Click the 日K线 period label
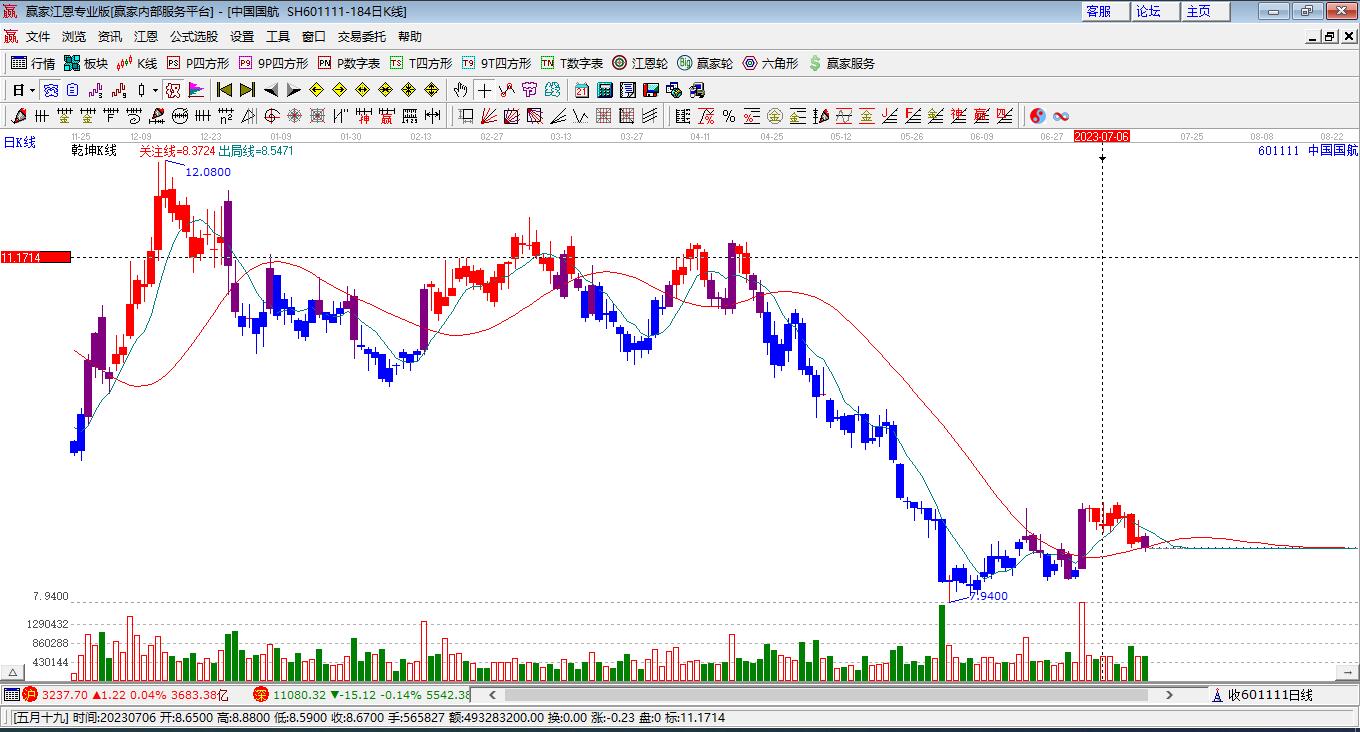Viewport: 1360px width, 732px height. click(20, 142)
